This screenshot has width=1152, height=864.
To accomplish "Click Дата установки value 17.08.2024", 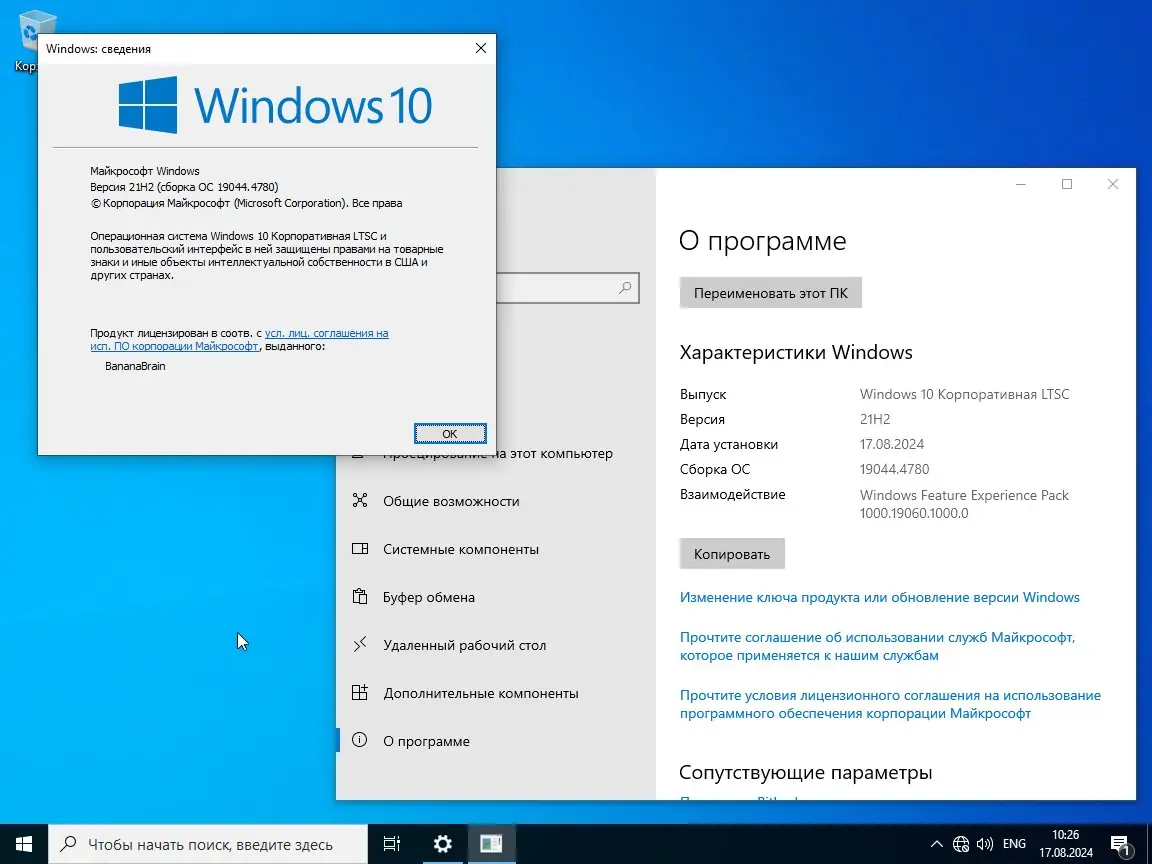I will point(891,444).
